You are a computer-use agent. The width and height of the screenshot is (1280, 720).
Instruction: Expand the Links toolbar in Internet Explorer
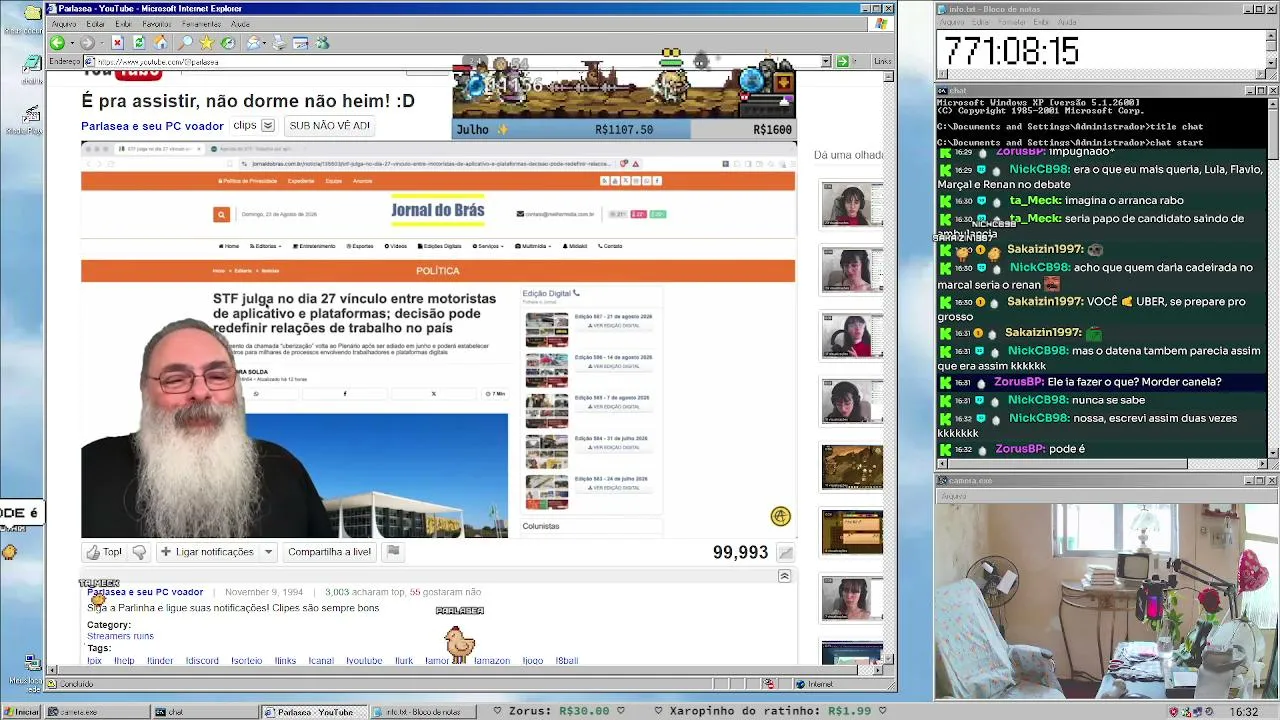tap(882, 61)
